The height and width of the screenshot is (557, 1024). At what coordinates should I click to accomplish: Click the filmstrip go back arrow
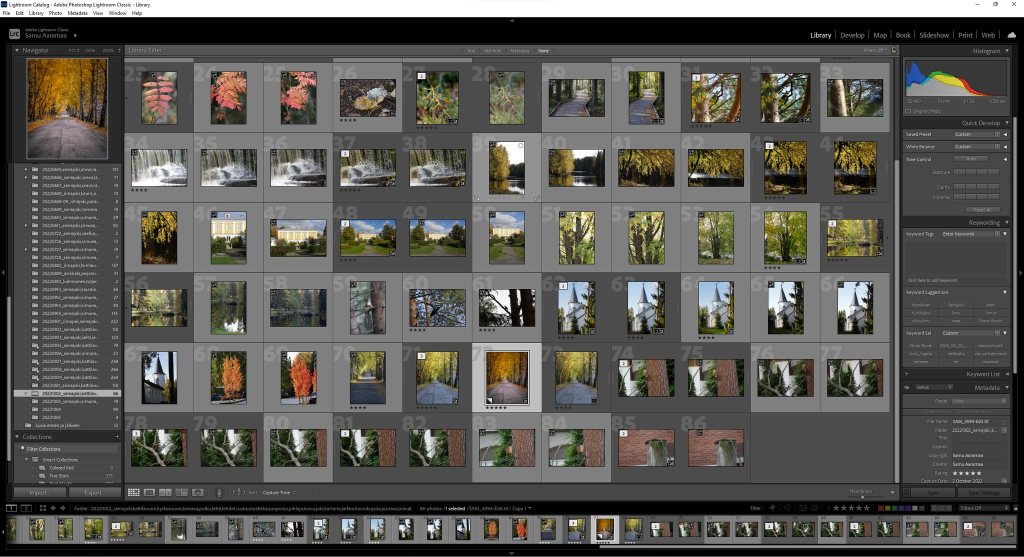52,508
